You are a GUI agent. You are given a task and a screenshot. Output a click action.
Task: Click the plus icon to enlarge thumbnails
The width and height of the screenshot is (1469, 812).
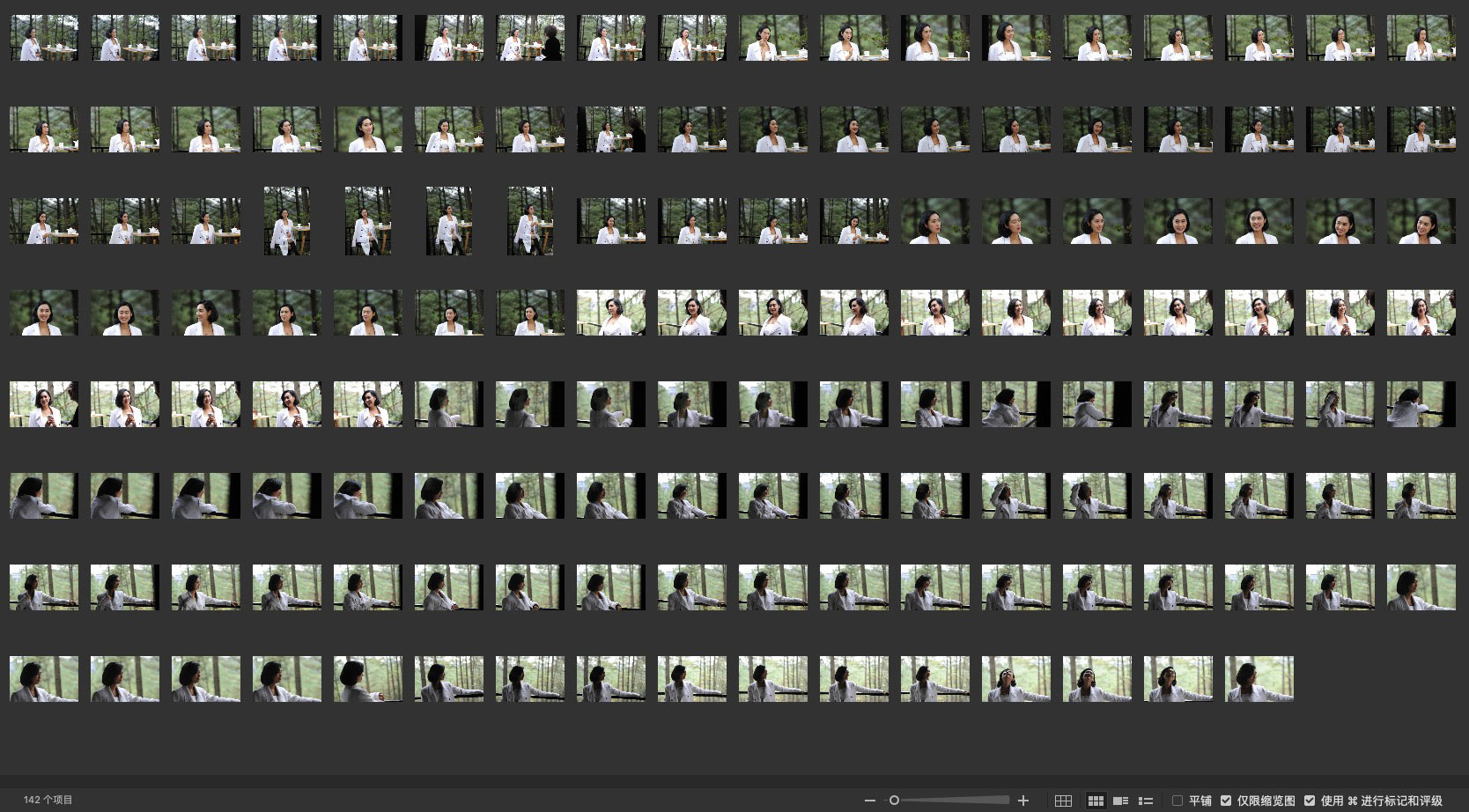pos(1023,801)
